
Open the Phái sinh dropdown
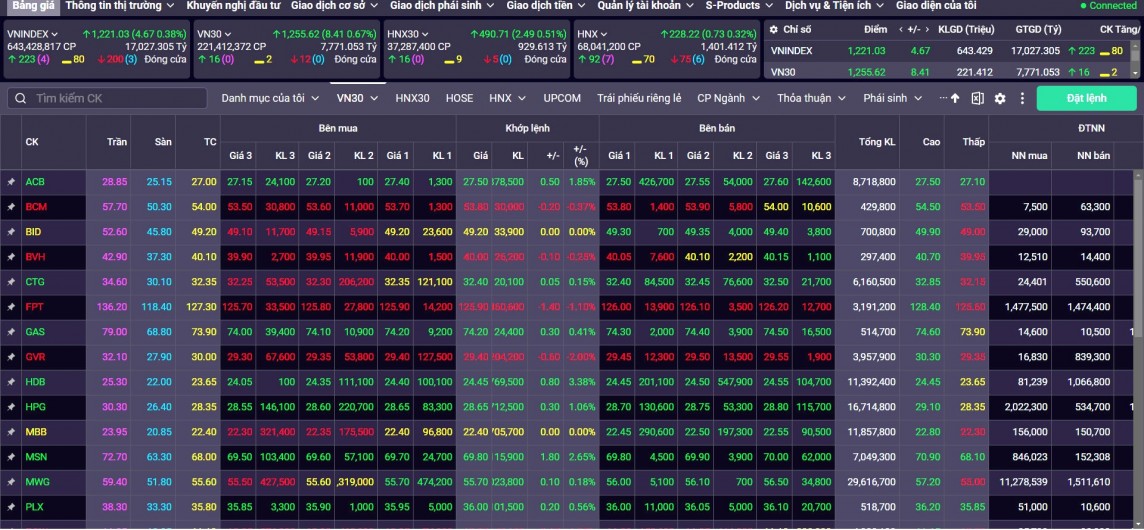[891, 99]
